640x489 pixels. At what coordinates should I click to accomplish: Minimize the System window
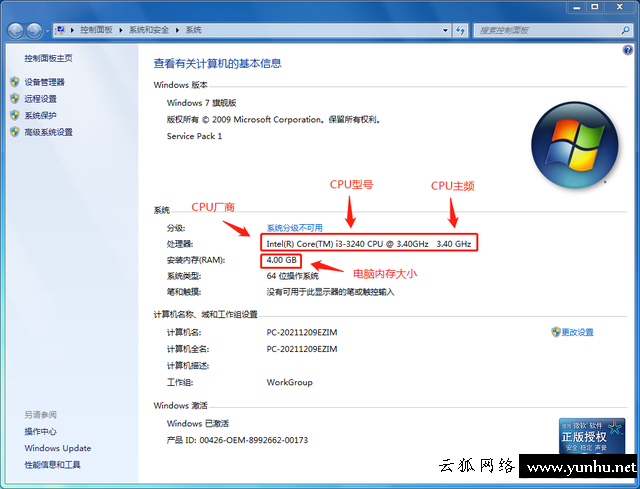click(x=576, y=7)
